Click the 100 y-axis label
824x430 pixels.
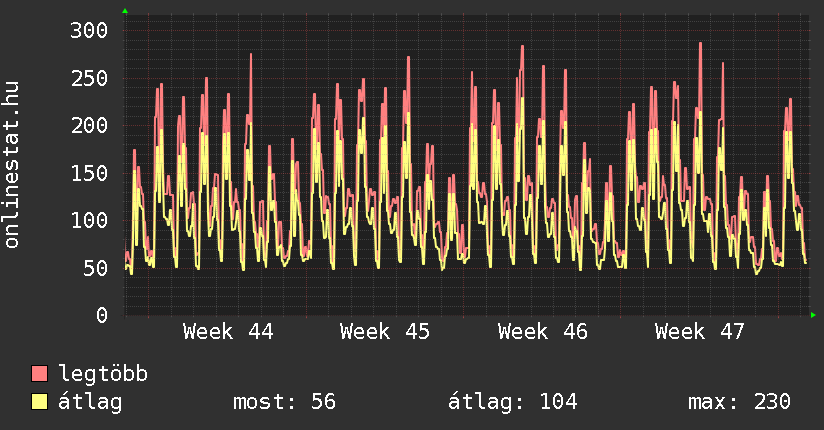88,220
